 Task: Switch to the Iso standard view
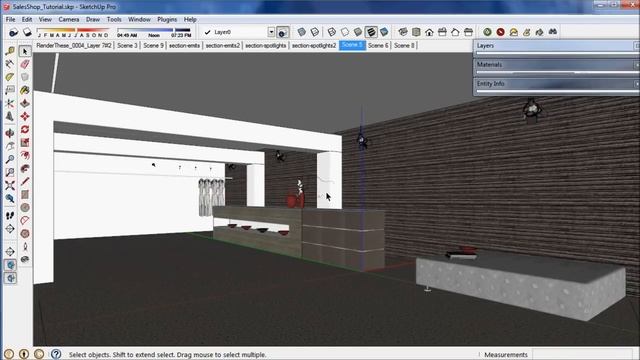402,32
